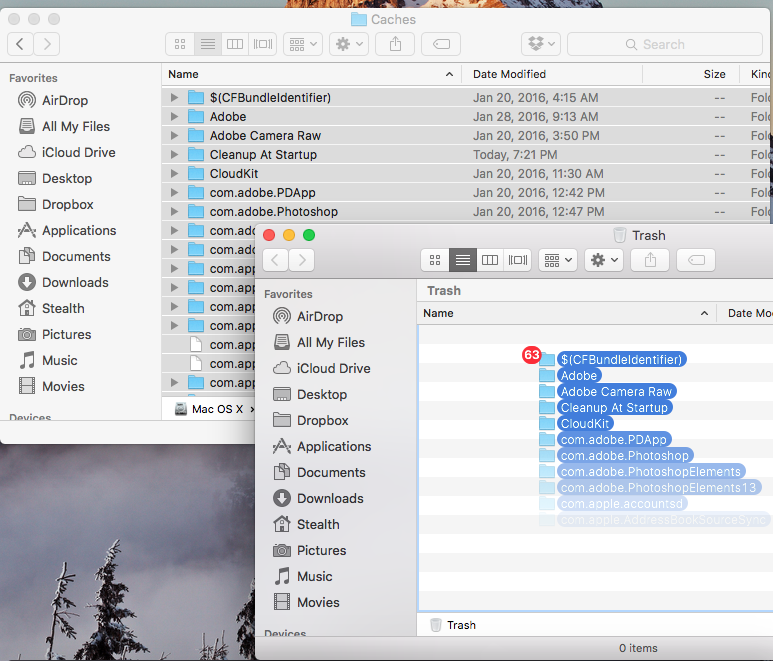Image resolution: width=773 pixels, height=661 pixels.
Task: Open All My Files in Trash sidebar
Action: [x=318, y=343]
